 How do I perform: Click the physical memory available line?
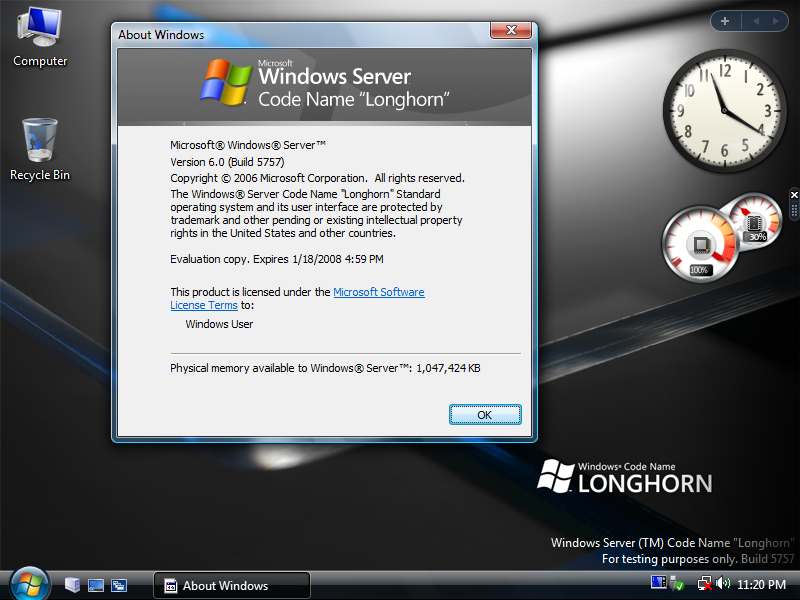click(325, 368)
